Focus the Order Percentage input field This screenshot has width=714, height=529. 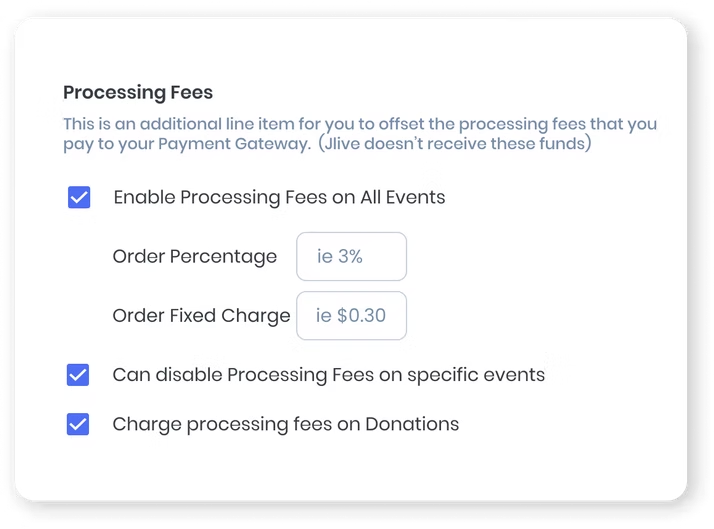pos(352,257)
